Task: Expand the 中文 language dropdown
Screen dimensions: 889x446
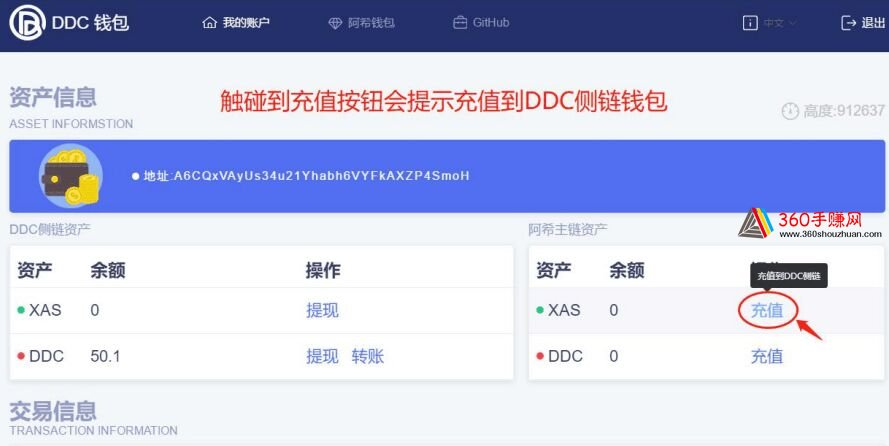Action: click(x=780, y=23)
